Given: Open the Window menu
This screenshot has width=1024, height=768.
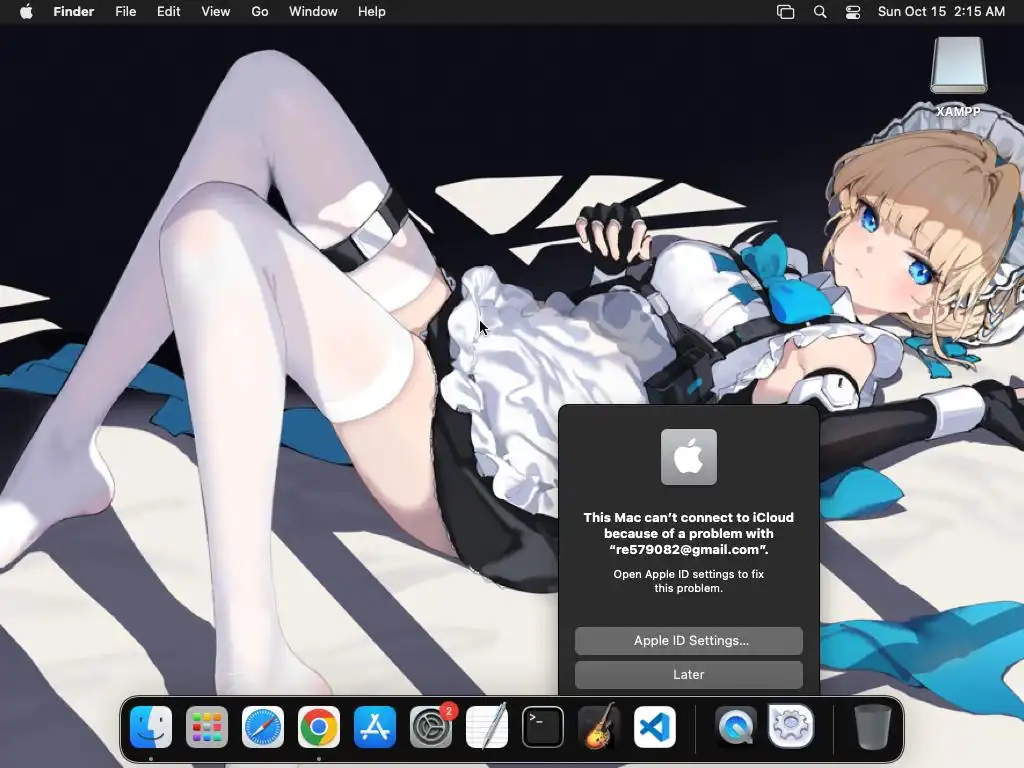Looking at the screenshot, I should coord(313,12).
